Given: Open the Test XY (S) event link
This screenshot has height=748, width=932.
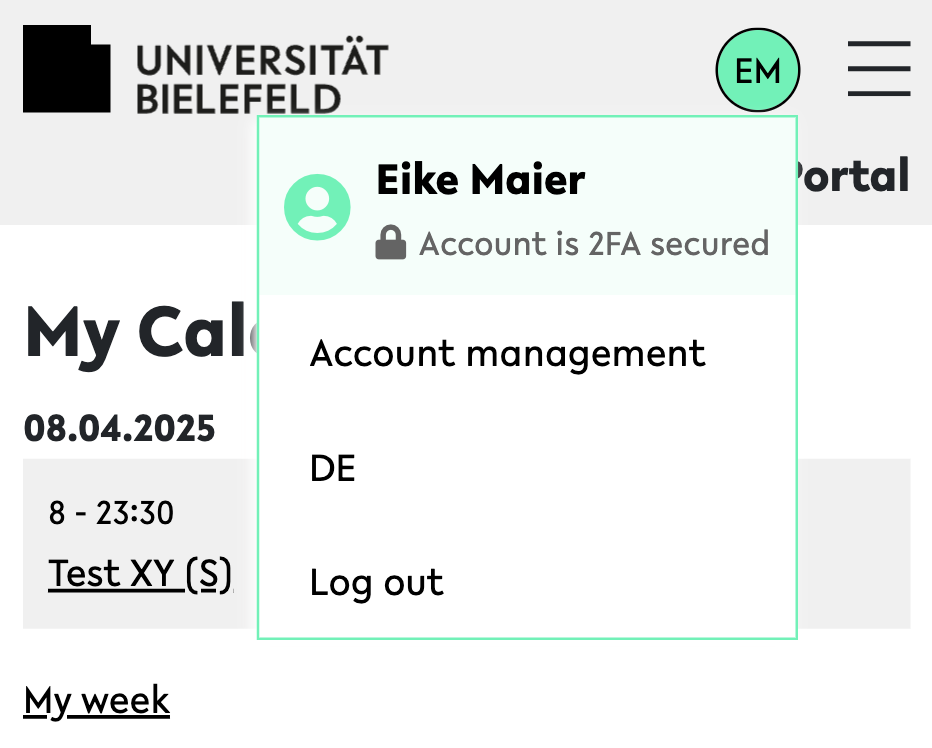Looking at the screenshot, I should pos(140,574).
